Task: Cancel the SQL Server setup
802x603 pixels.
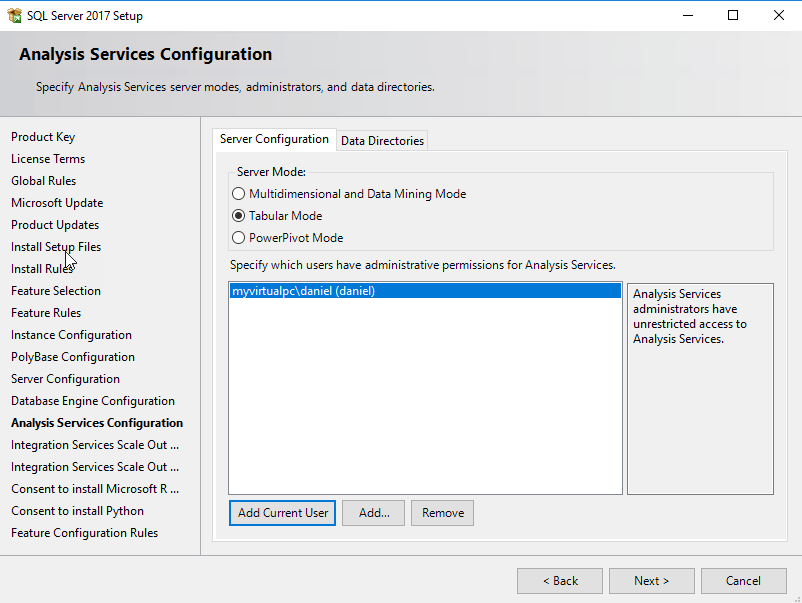Action: coord(743,581)
